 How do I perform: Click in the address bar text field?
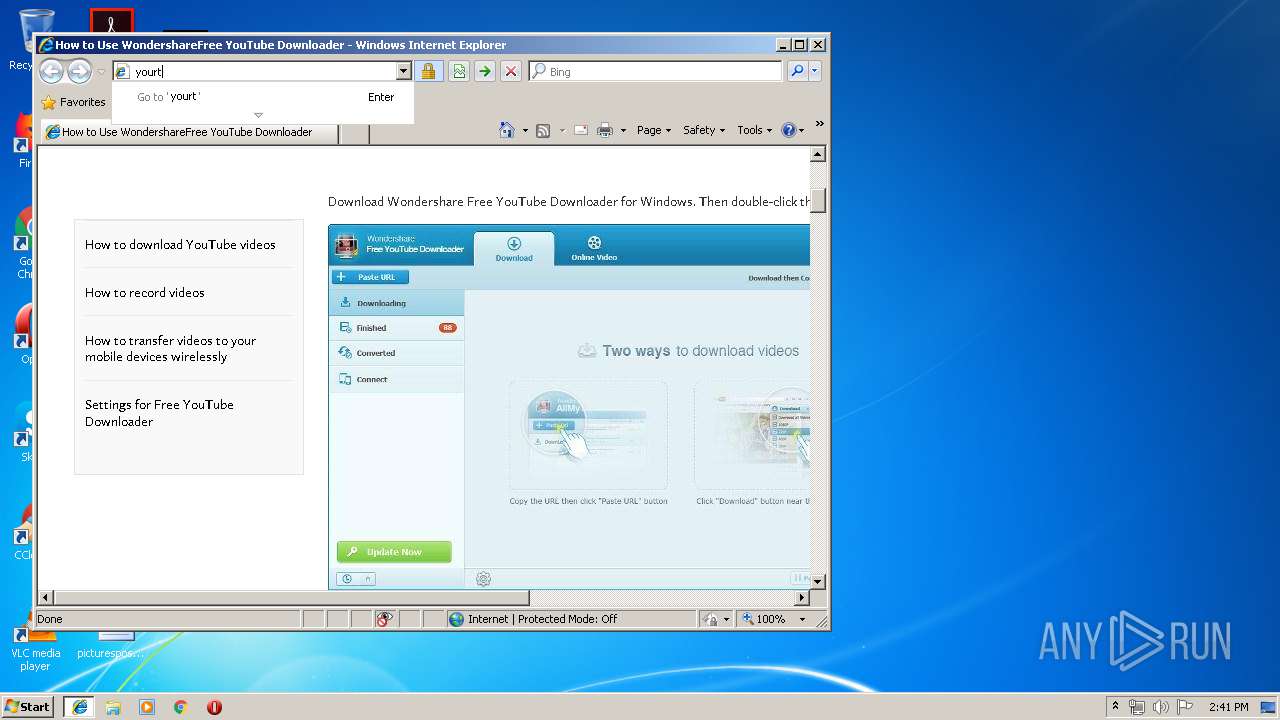[x=263, y=71]
